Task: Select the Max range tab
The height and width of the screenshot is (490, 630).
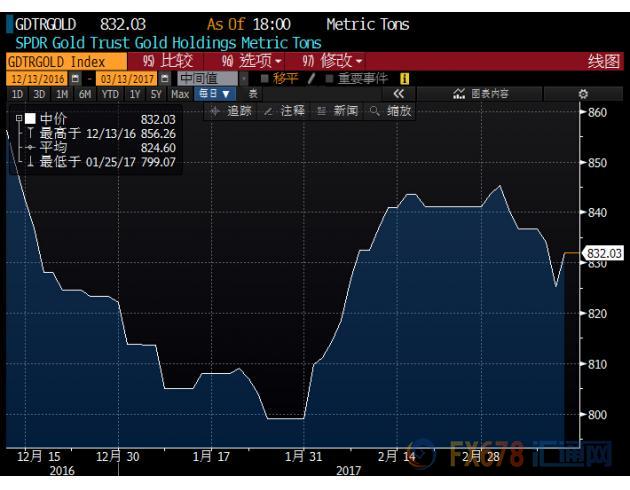Action: (x=180, y=94)
